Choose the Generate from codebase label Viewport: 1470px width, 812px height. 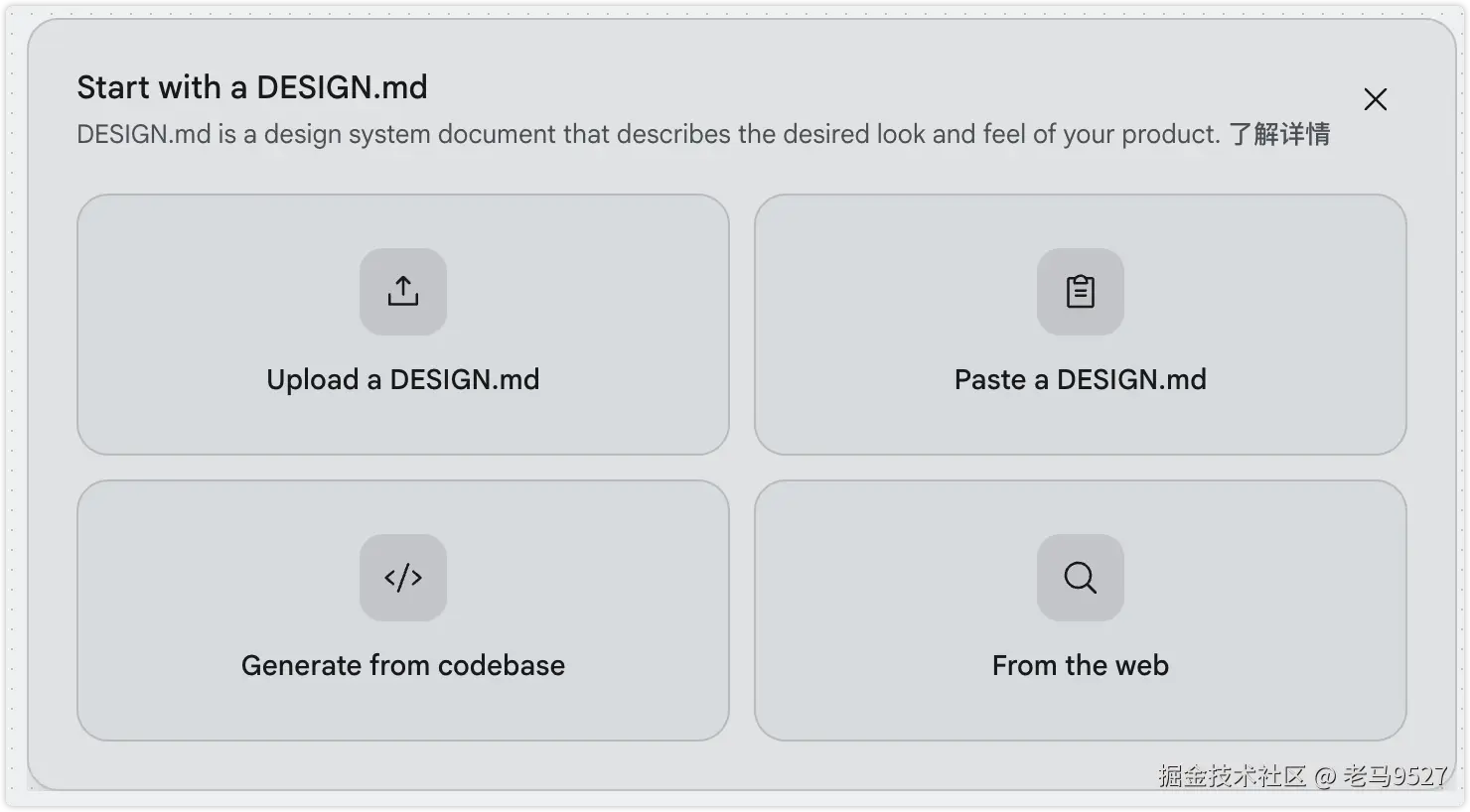click(x=403, y=665)
